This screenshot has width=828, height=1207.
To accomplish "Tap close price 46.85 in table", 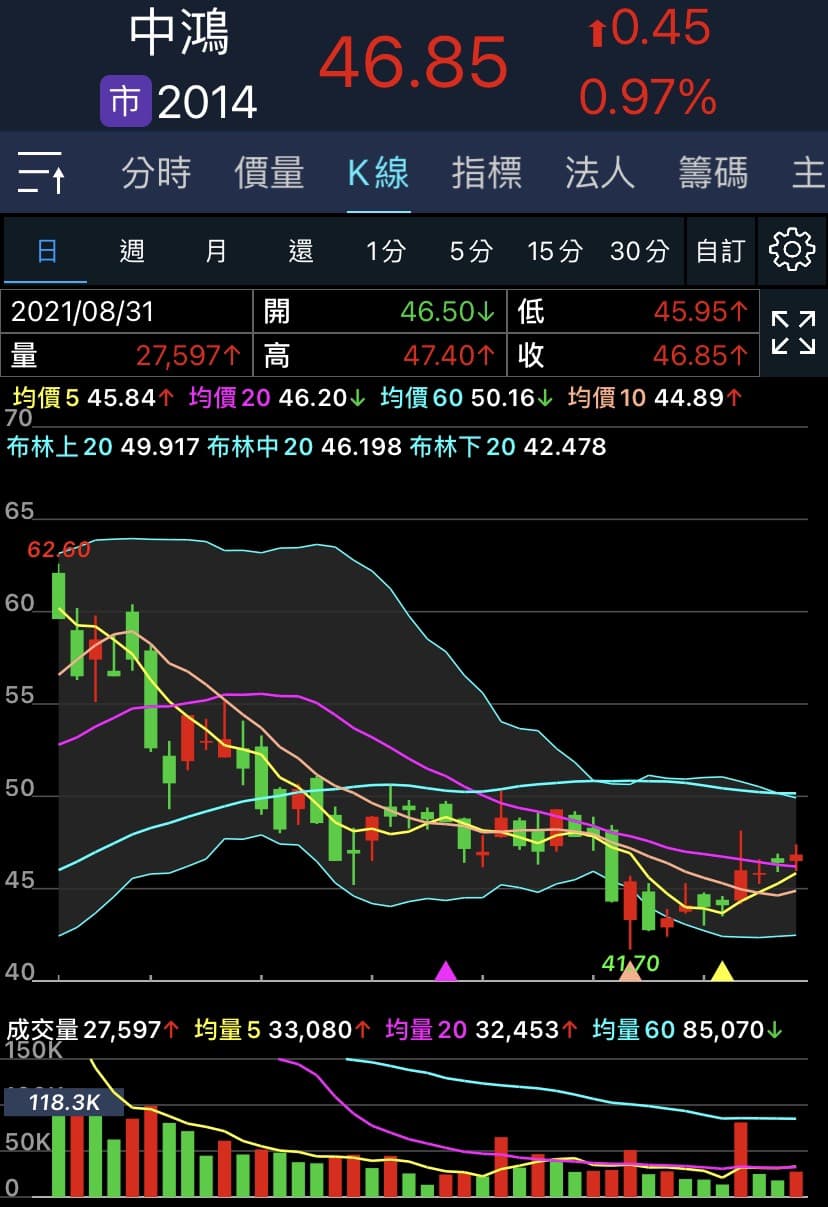I will click(702, 354).
